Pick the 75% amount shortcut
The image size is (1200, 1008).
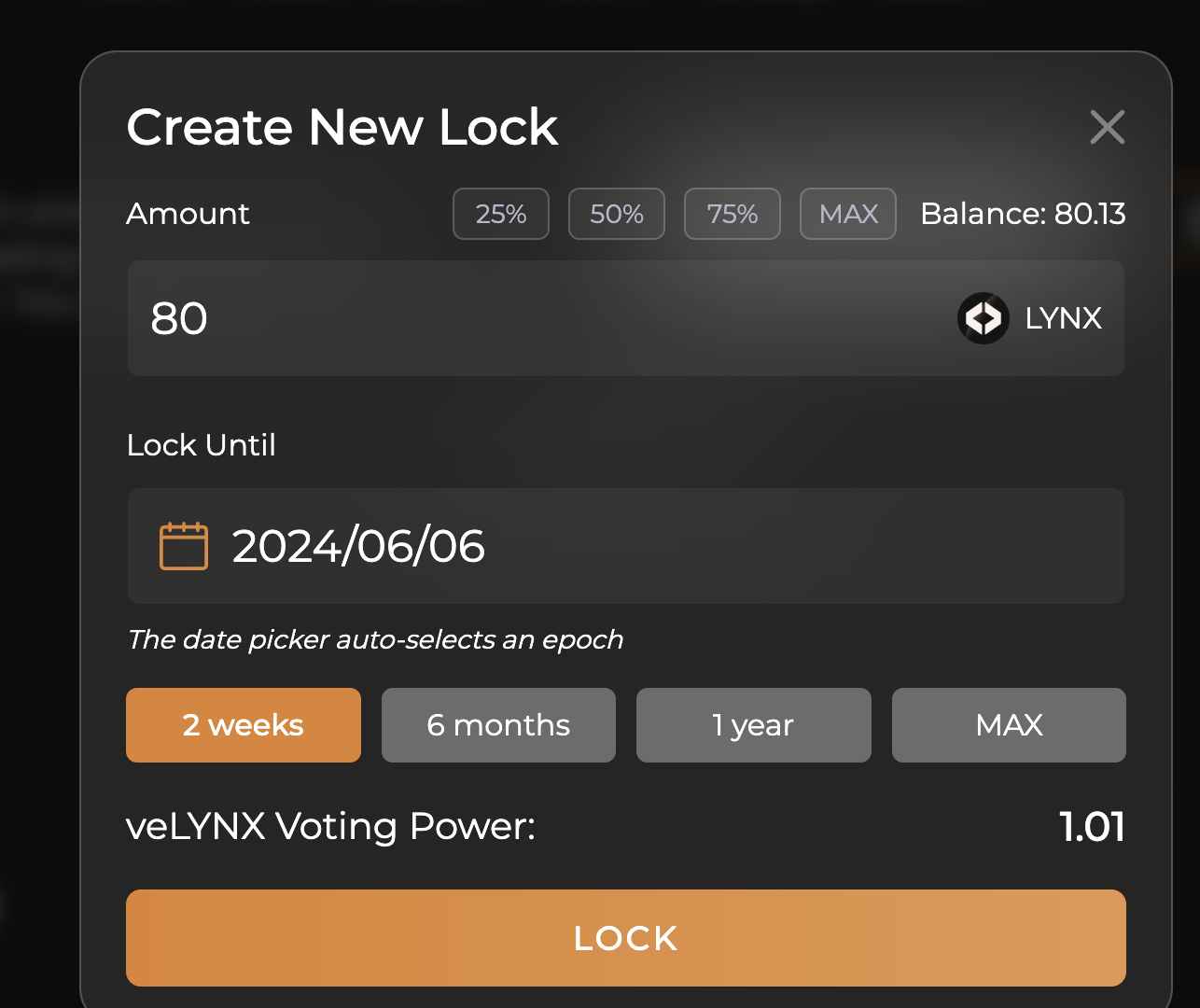pos(733,214)
